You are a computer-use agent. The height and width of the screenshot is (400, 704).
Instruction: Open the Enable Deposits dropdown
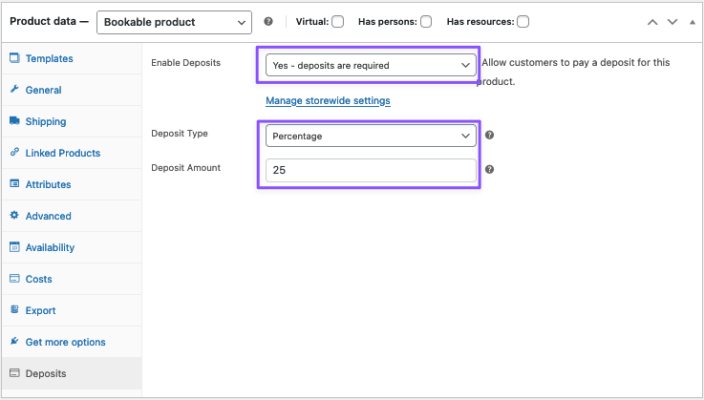click(370, 66)
